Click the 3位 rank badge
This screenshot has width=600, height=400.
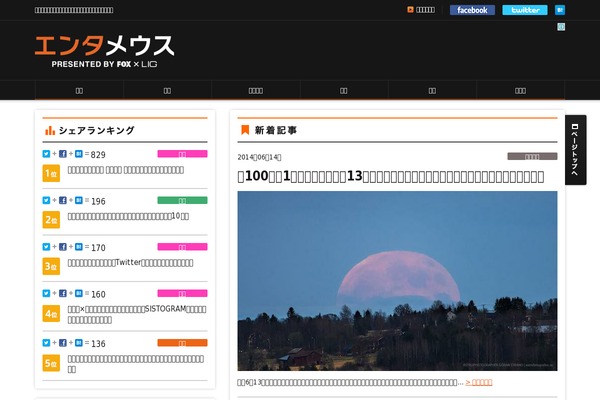51,266
